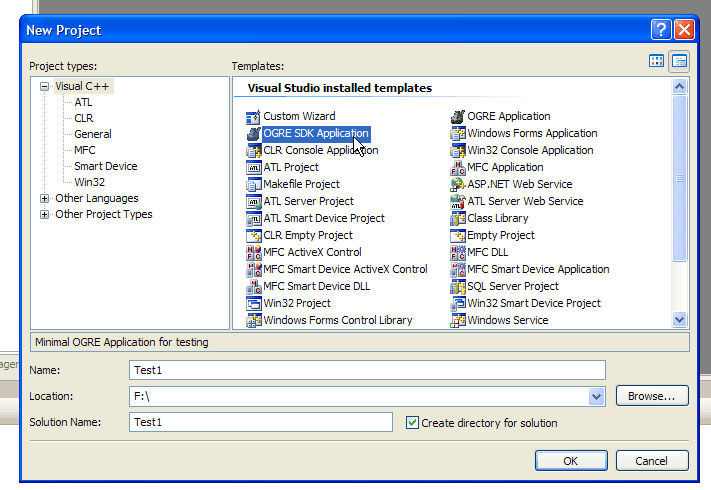This screenshot has height=490, width=711.
Task: Select the ASP.NET Web Service icon
Action: click(458, 184)
